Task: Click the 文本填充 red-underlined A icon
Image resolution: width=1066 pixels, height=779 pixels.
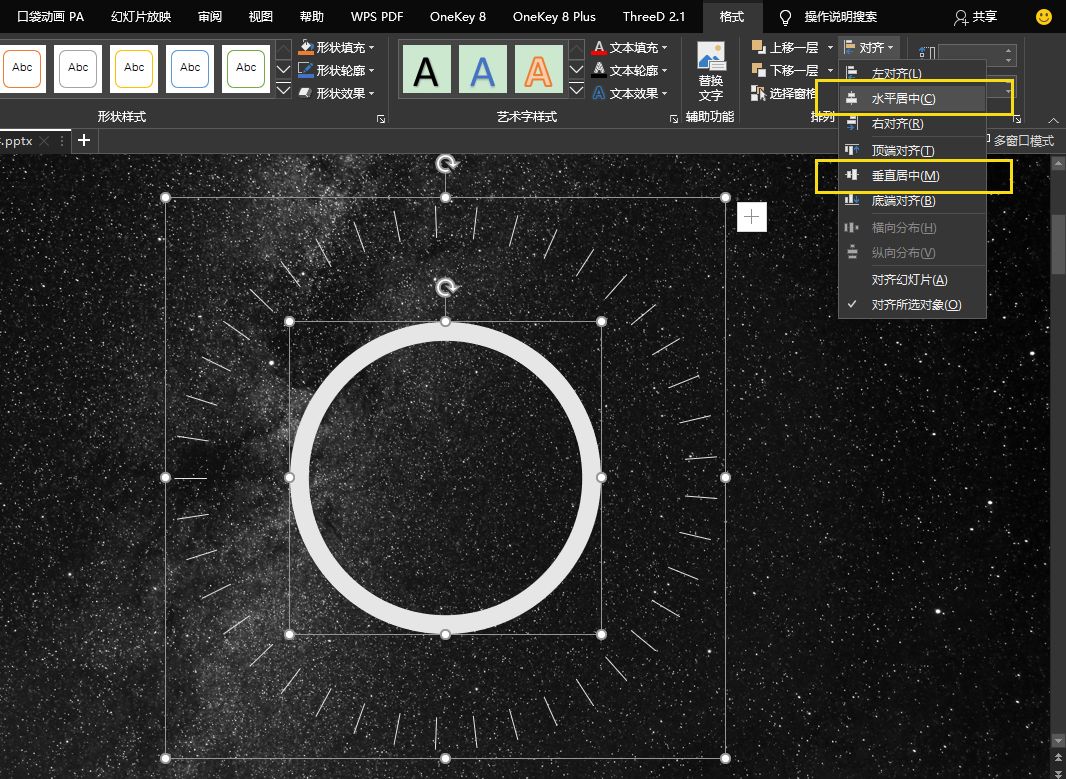Action: (x=599, y=48)
